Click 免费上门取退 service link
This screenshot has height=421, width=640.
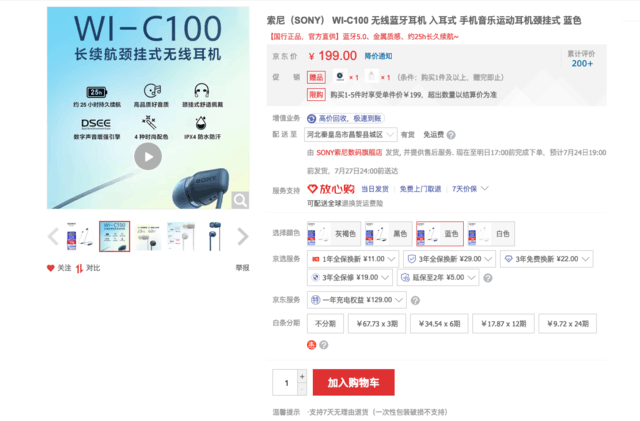coord(420,189)
